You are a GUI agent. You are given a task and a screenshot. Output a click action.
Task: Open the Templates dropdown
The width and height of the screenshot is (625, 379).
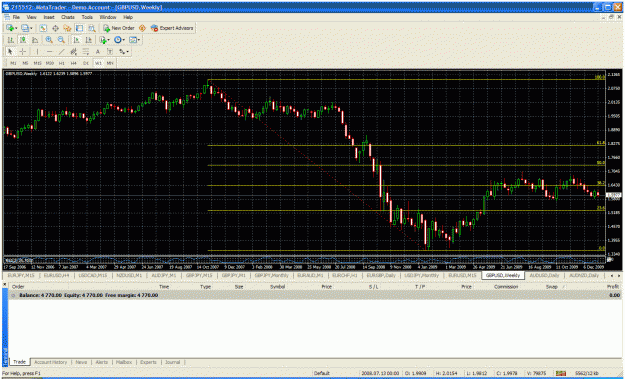[134, 40]
